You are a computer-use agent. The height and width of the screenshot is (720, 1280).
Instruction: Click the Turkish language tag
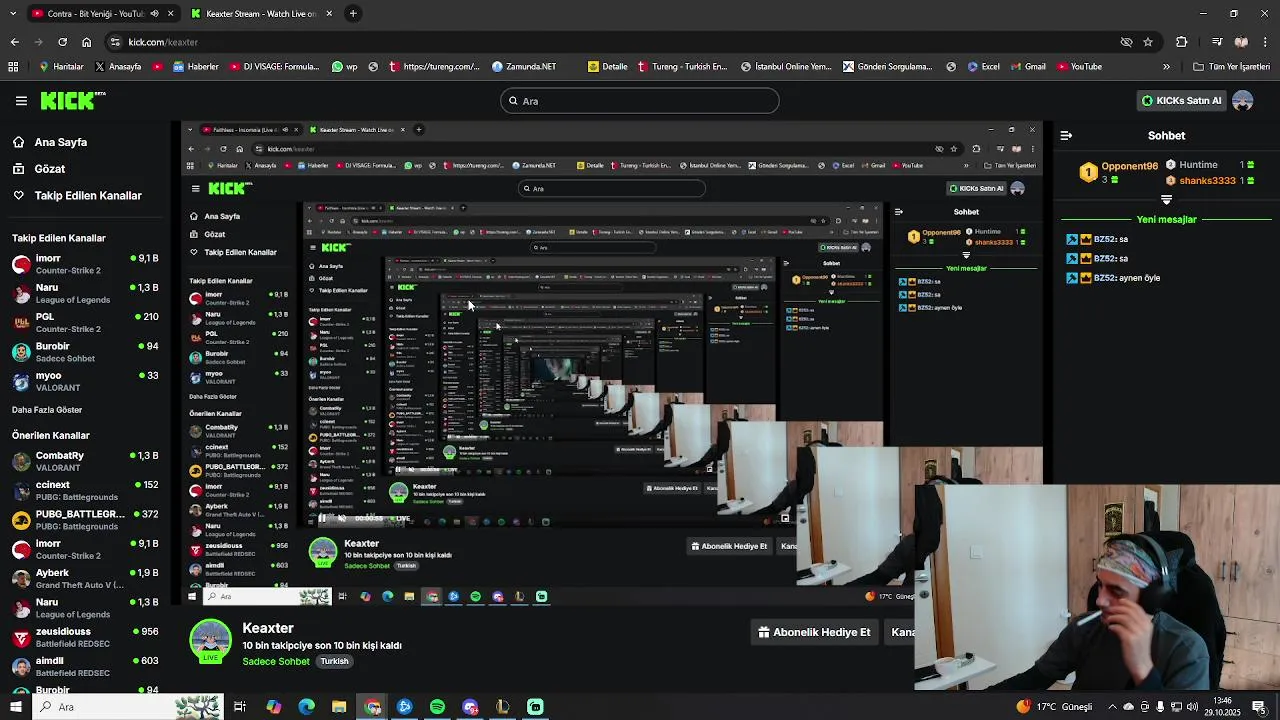pyautogui.click(x=334, y=662)
